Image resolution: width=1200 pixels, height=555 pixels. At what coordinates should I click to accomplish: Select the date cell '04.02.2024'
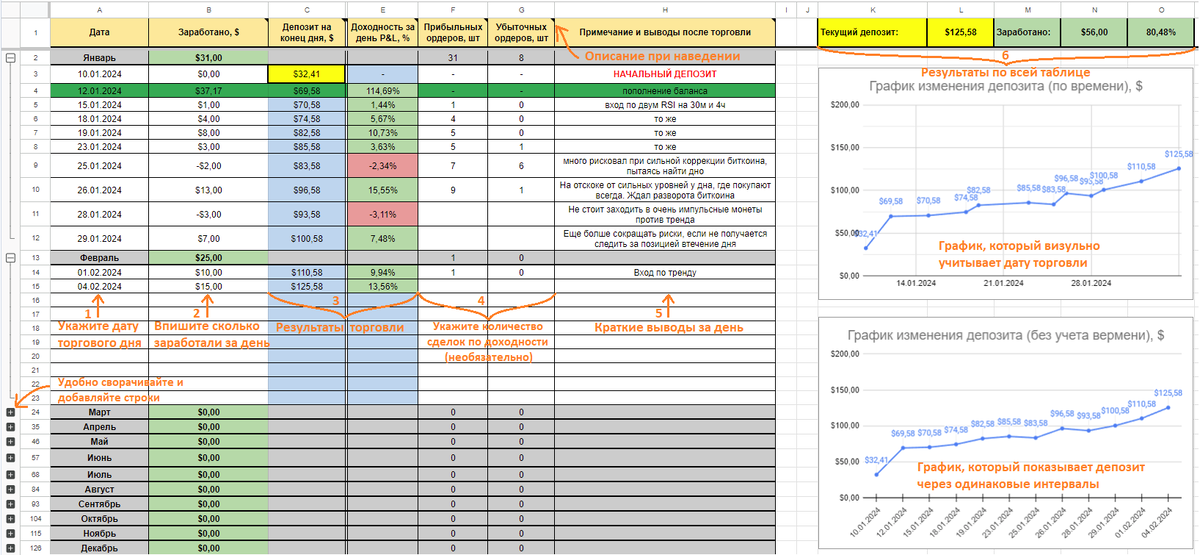point(99,286)
